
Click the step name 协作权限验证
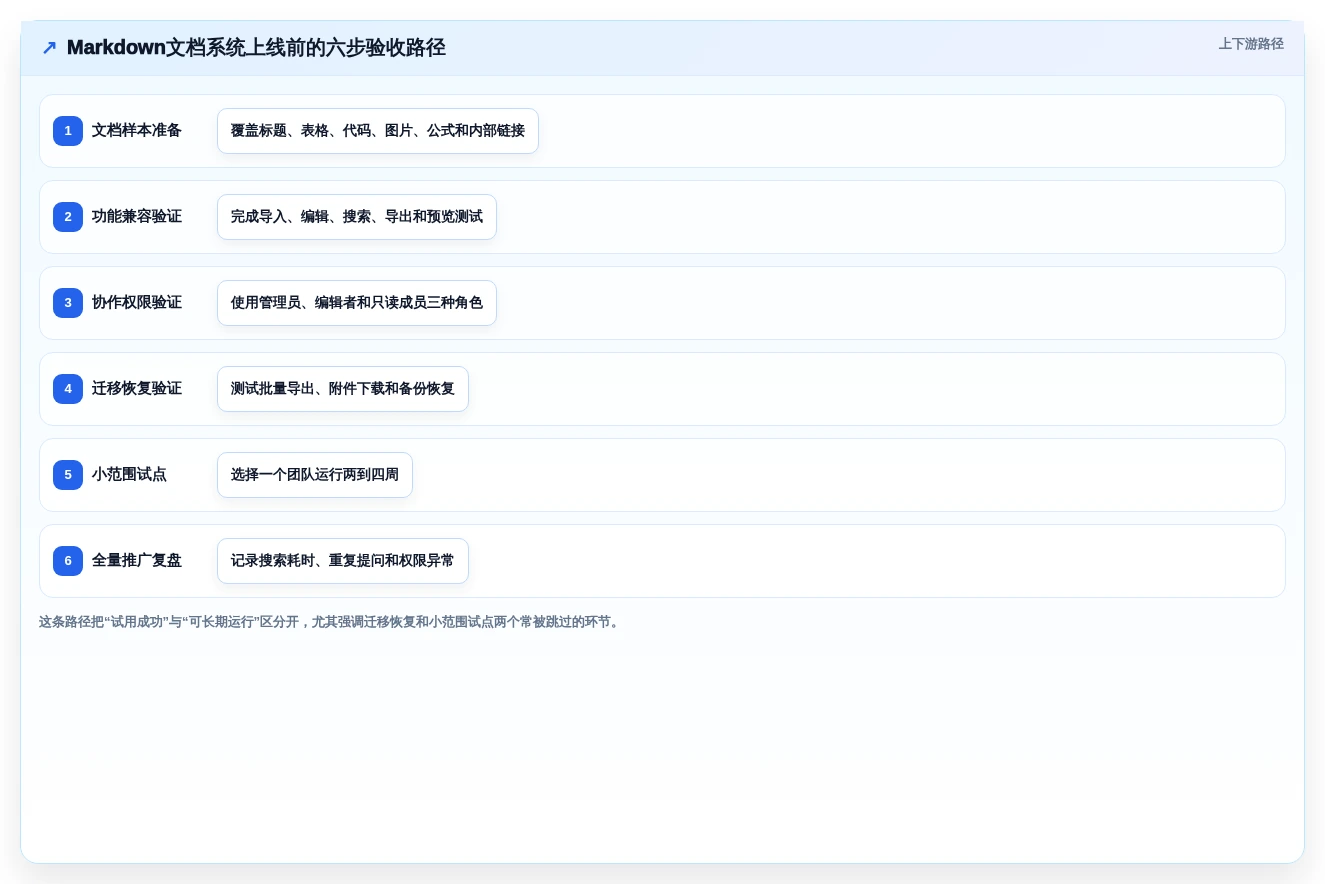[x=137, y=303]
